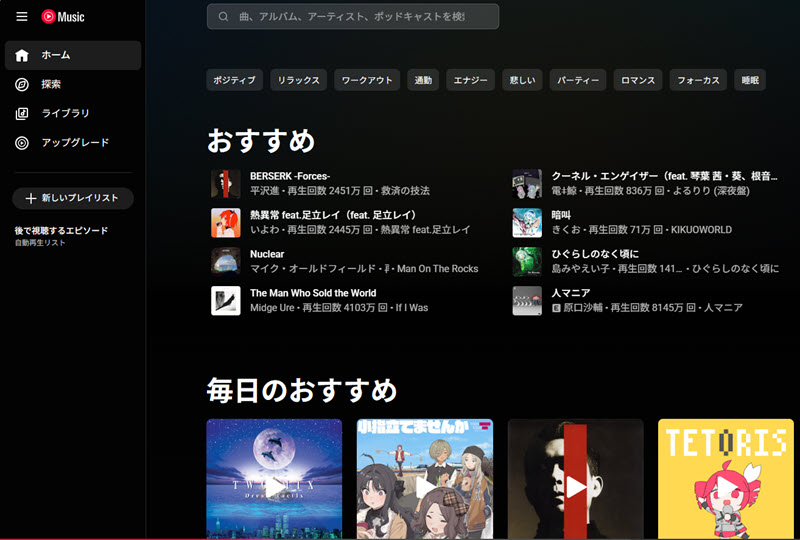Select the ワークアウト mood chip
800x540 pixels.
tap(367, 80)
